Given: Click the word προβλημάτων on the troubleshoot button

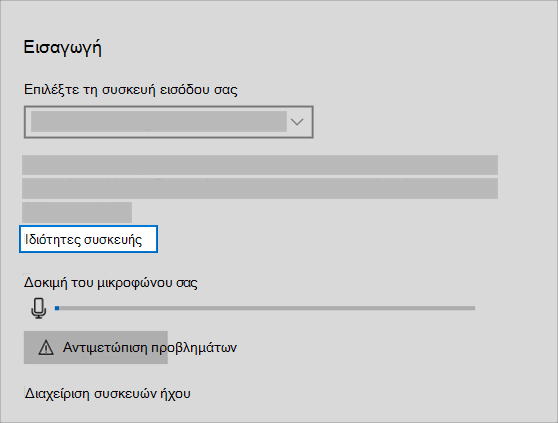Looking at the screenshot, I should click(194, 348).
